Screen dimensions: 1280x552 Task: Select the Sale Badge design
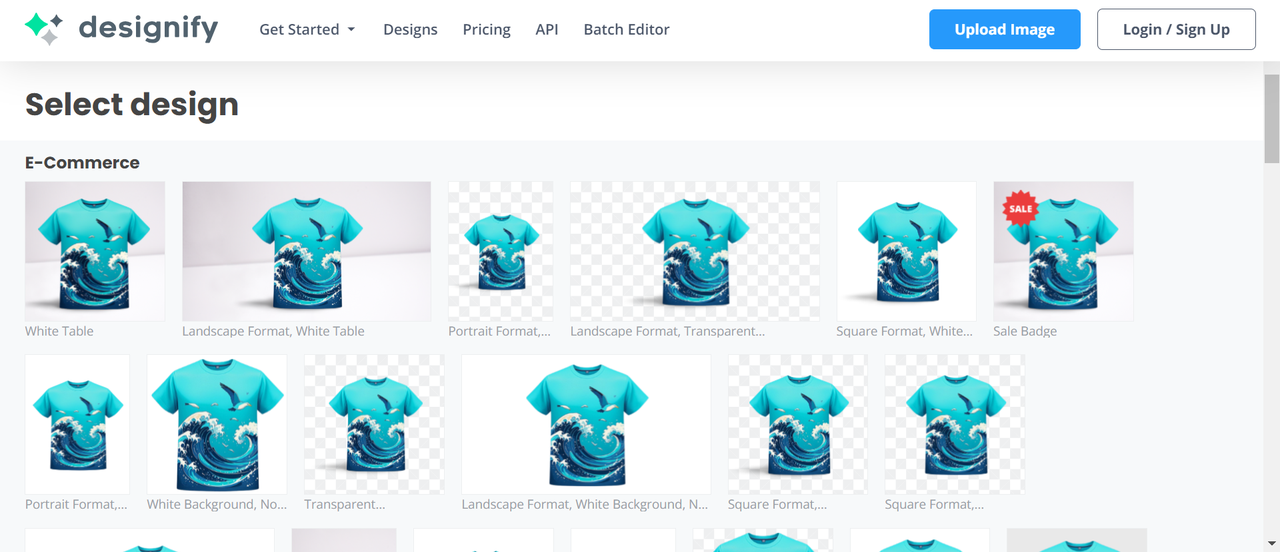coord(1063,251)
